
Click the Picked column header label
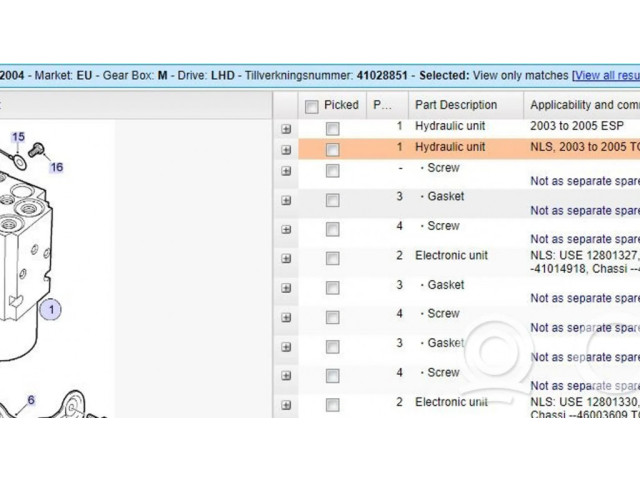point(341,105)
